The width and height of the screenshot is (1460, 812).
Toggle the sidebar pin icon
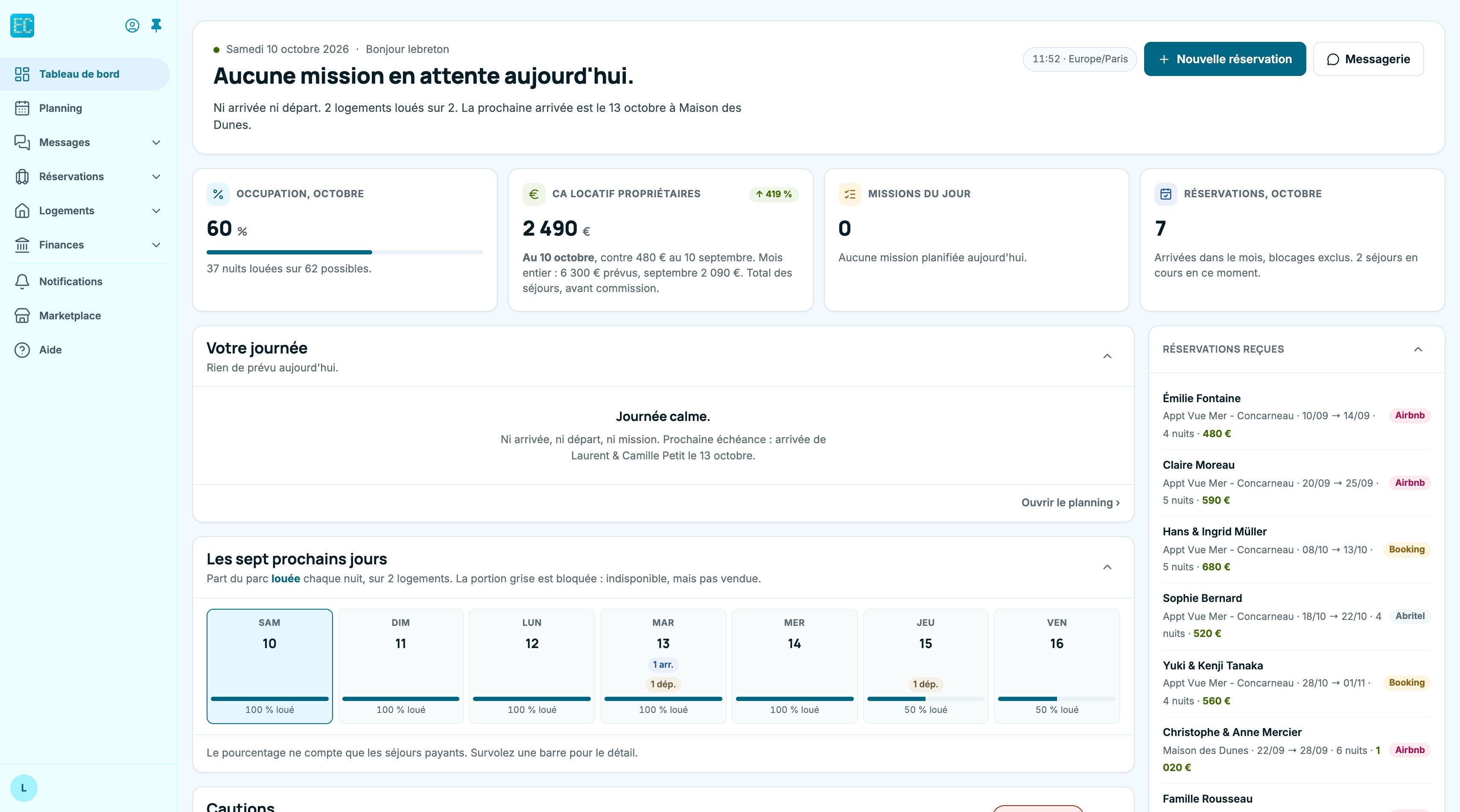click(156, 26)
